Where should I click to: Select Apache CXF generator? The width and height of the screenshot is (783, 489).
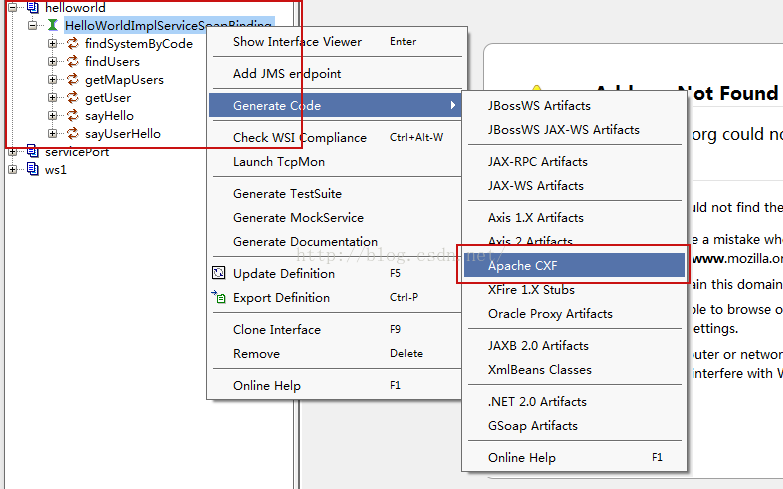(x=574, y=265)
